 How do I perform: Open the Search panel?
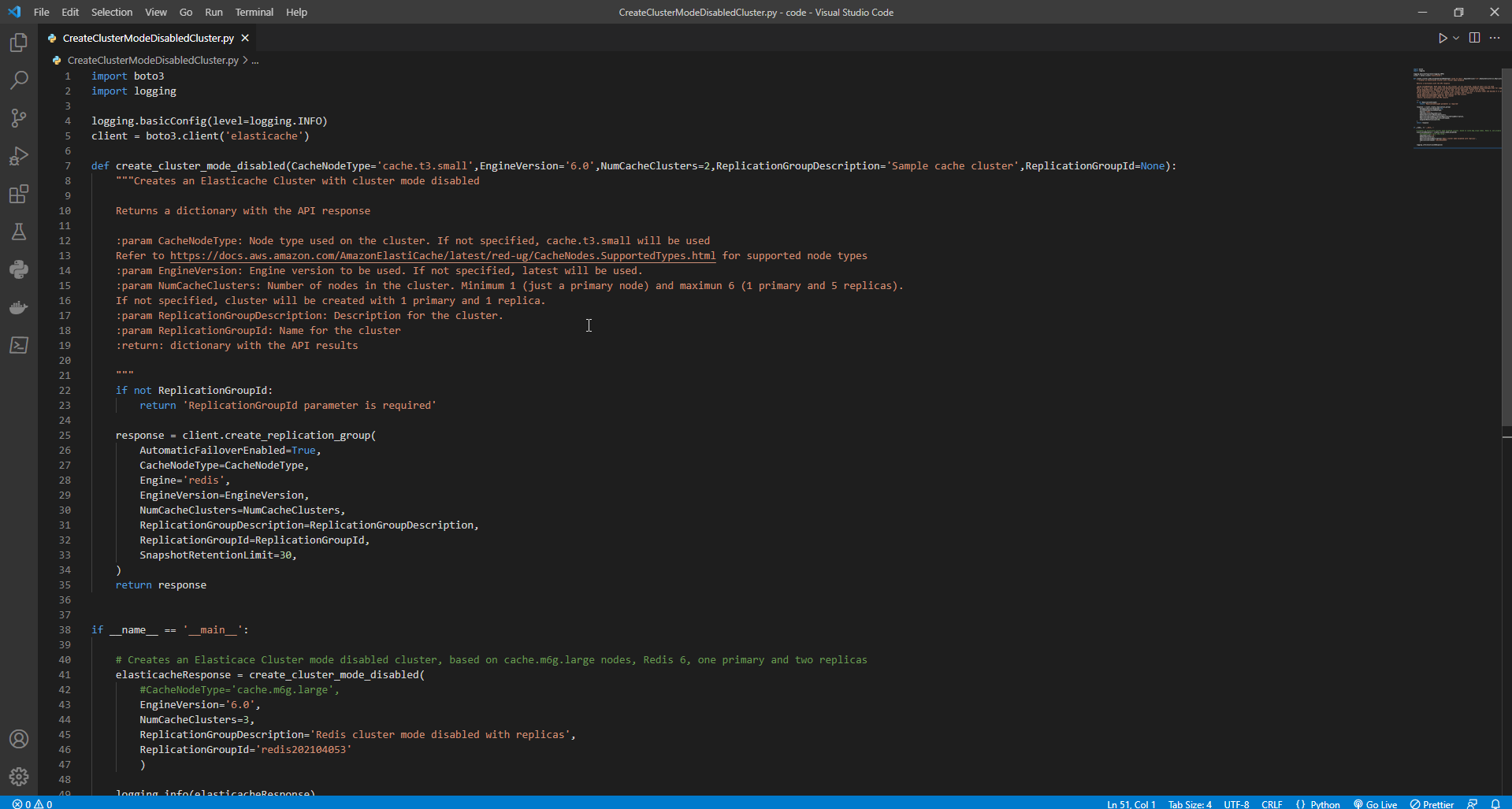point(19,80)
